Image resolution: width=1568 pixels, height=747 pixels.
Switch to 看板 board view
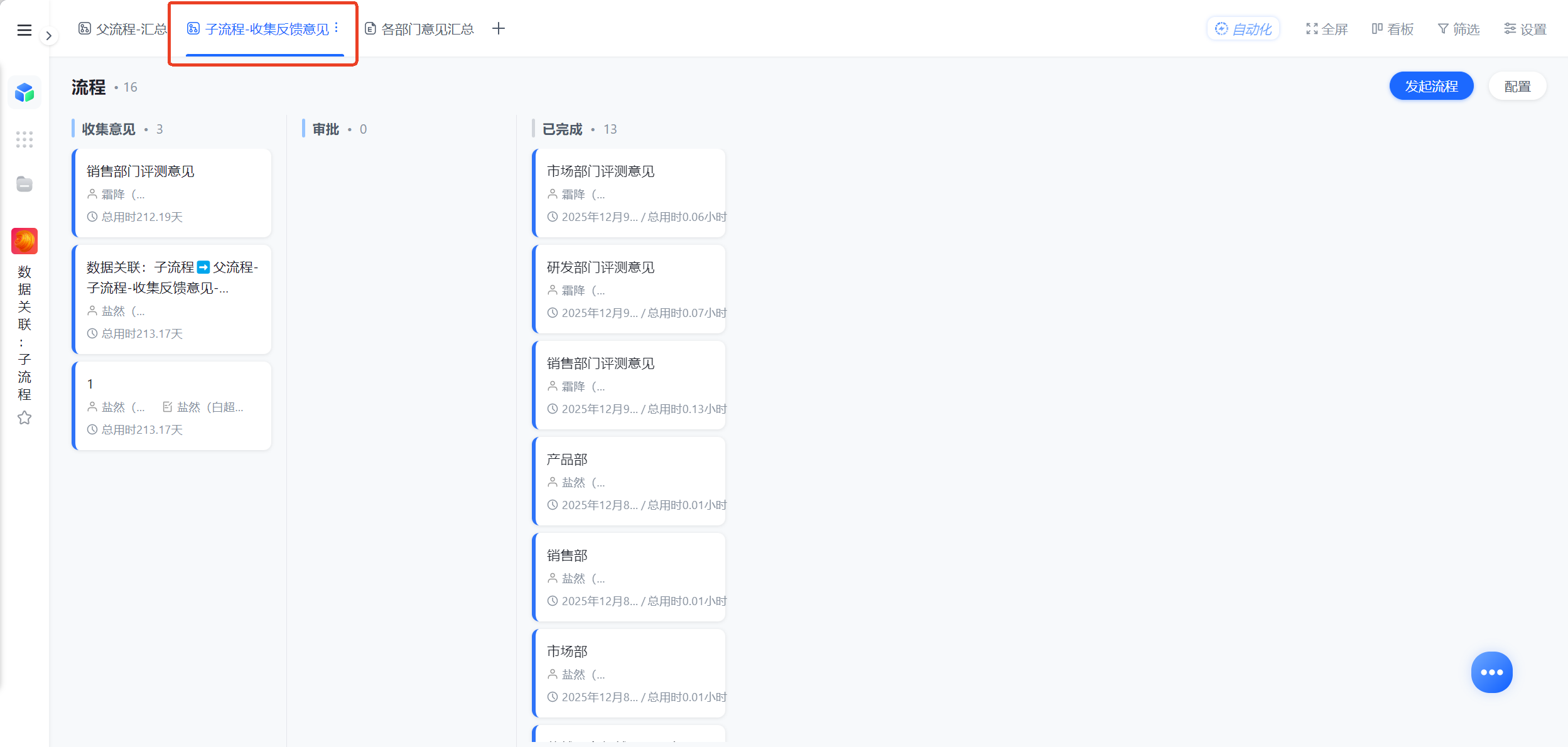coord(1393,29)
